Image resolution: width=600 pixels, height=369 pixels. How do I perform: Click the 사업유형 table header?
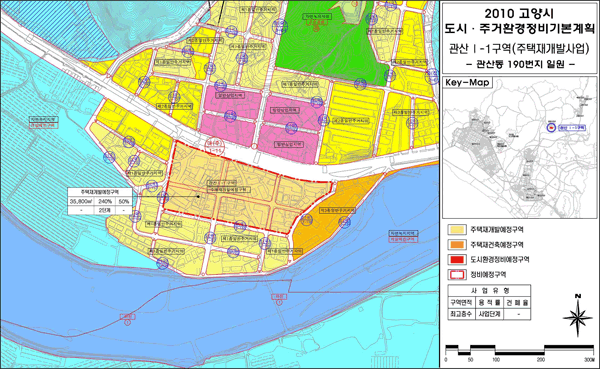pyautogui.click(x=489, y=291)
